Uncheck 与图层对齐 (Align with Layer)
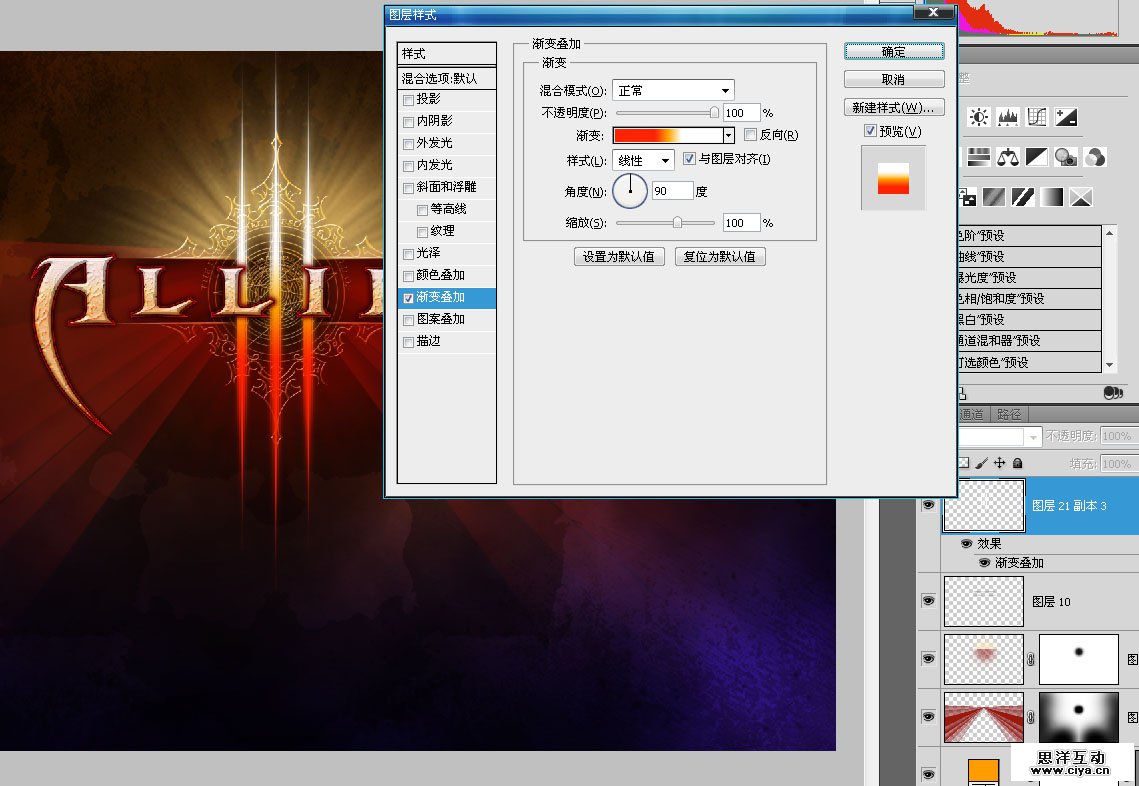Viewport: 1139px width, 786px height. tap(689, 159)
